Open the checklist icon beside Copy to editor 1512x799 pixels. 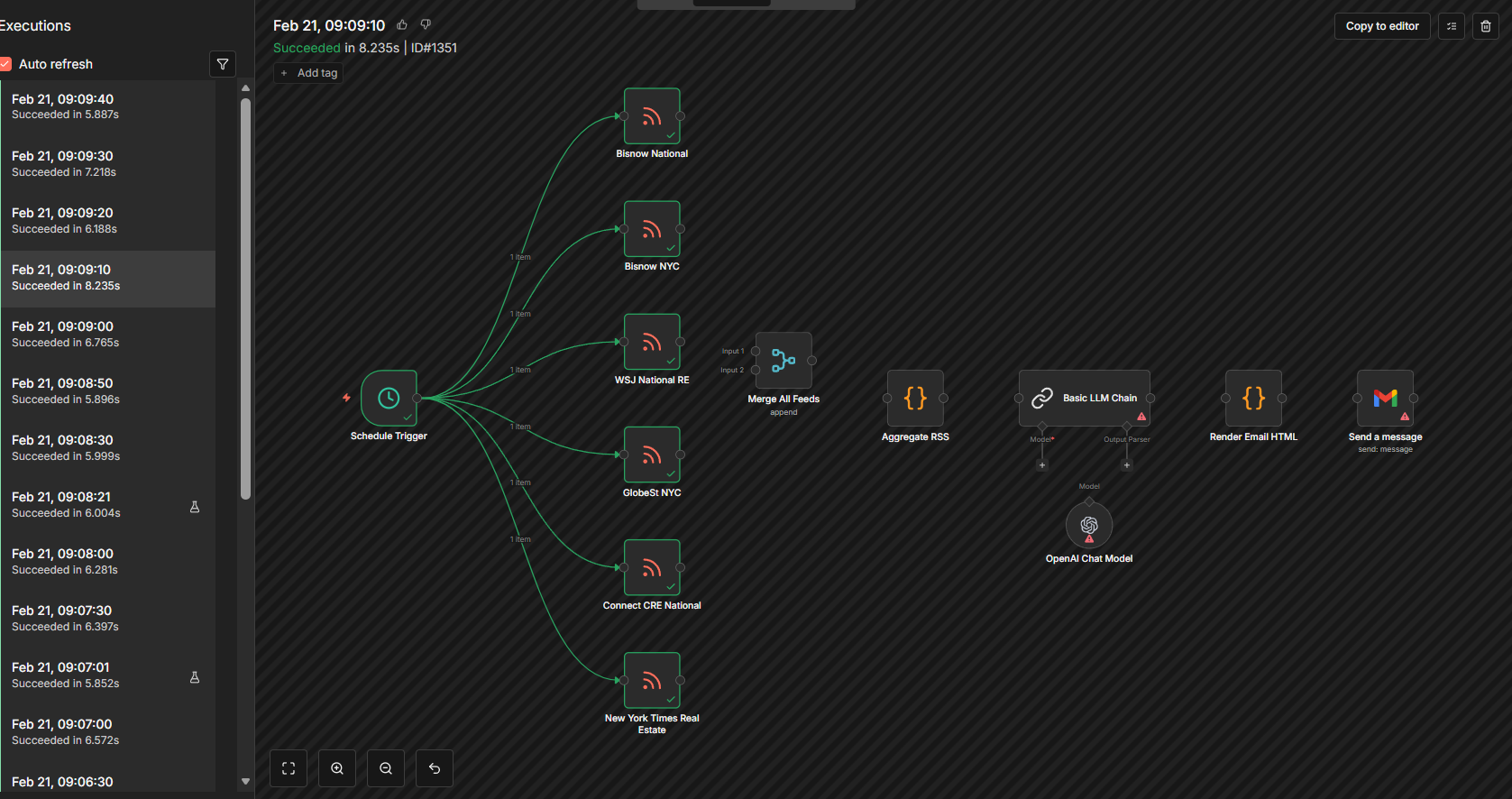click(1452, 26)
